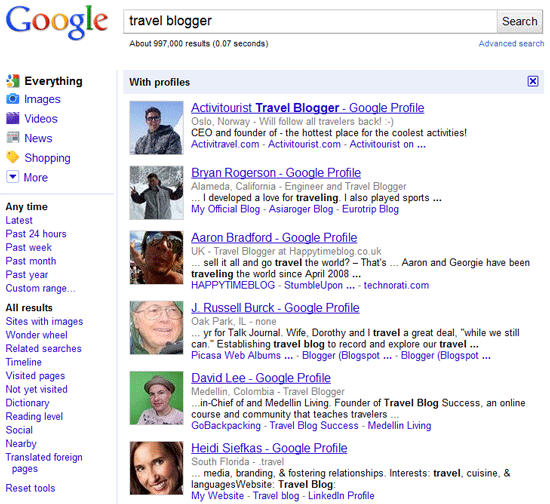Image resolution: width=550 pixels, height=504 pixels.
Task: Open Activitourist.com link
Action: [304, 144]
